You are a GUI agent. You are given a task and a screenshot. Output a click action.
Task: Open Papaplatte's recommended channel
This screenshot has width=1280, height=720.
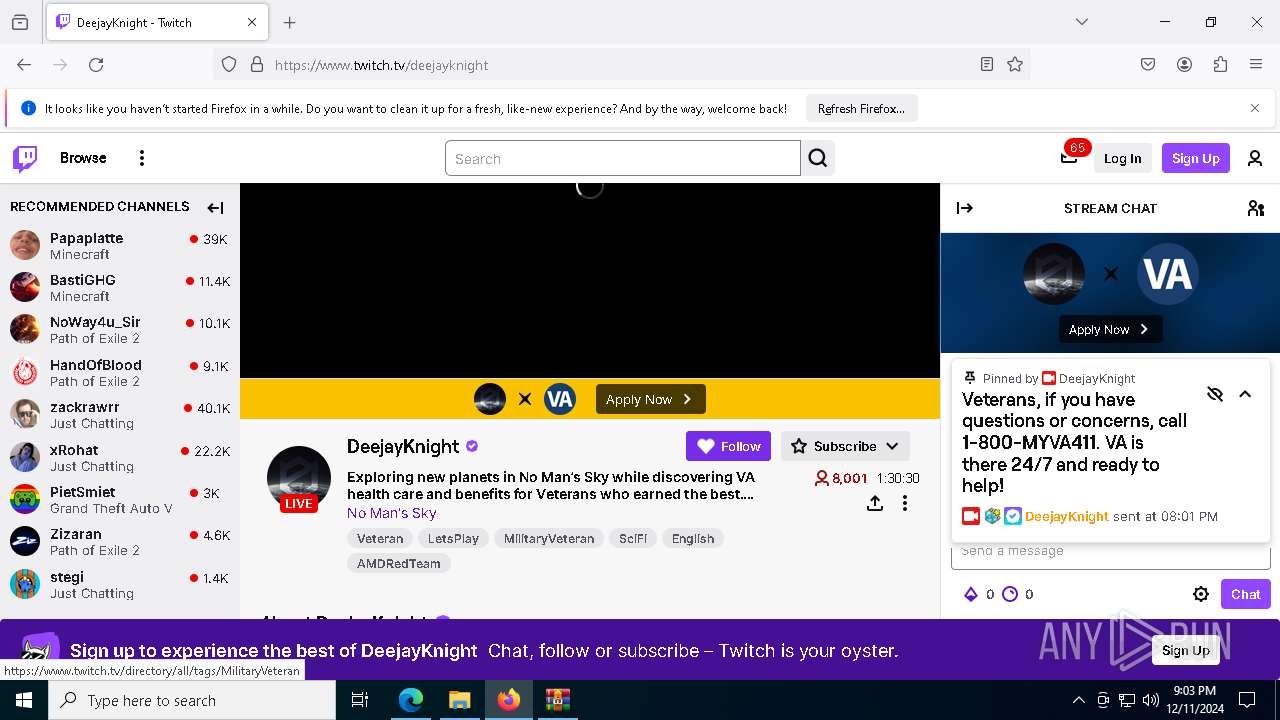click(120, 245)
